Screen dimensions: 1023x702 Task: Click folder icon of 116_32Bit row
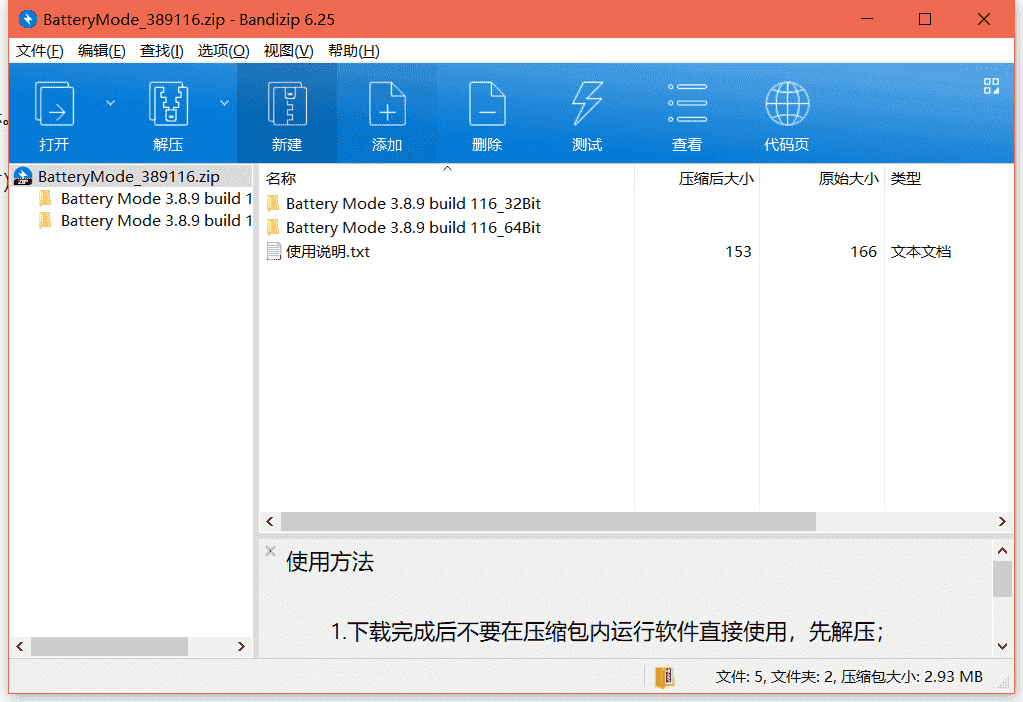click(x=273, y=204)
